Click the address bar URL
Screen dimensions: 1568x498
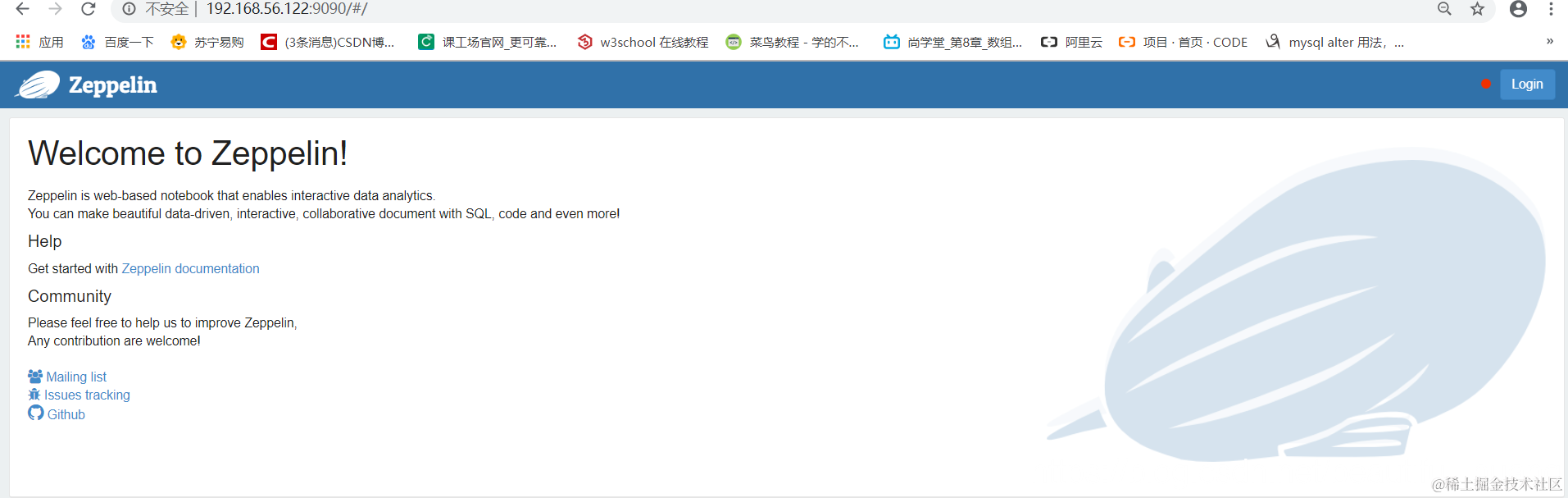[x=287, y=9]
